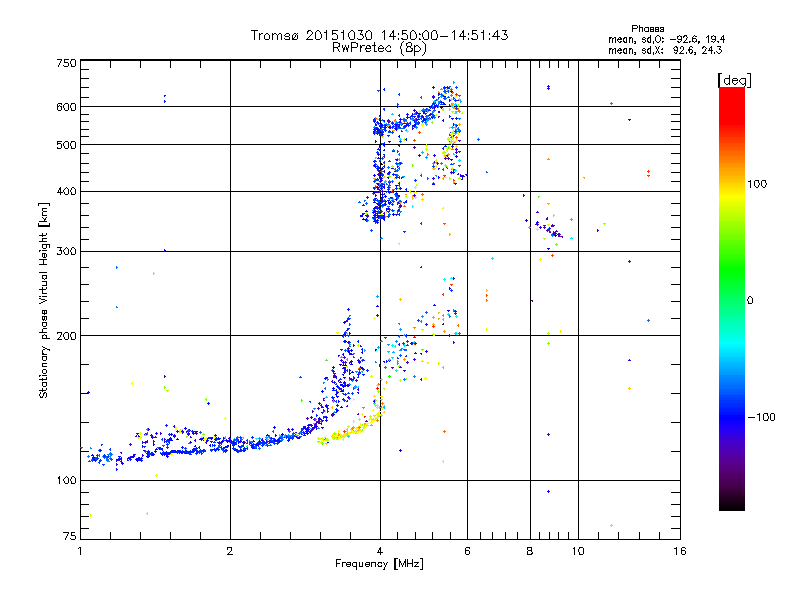Click the 'Phases' header text
Viewport: 800px width, 600px height.
tap(647, 29)
